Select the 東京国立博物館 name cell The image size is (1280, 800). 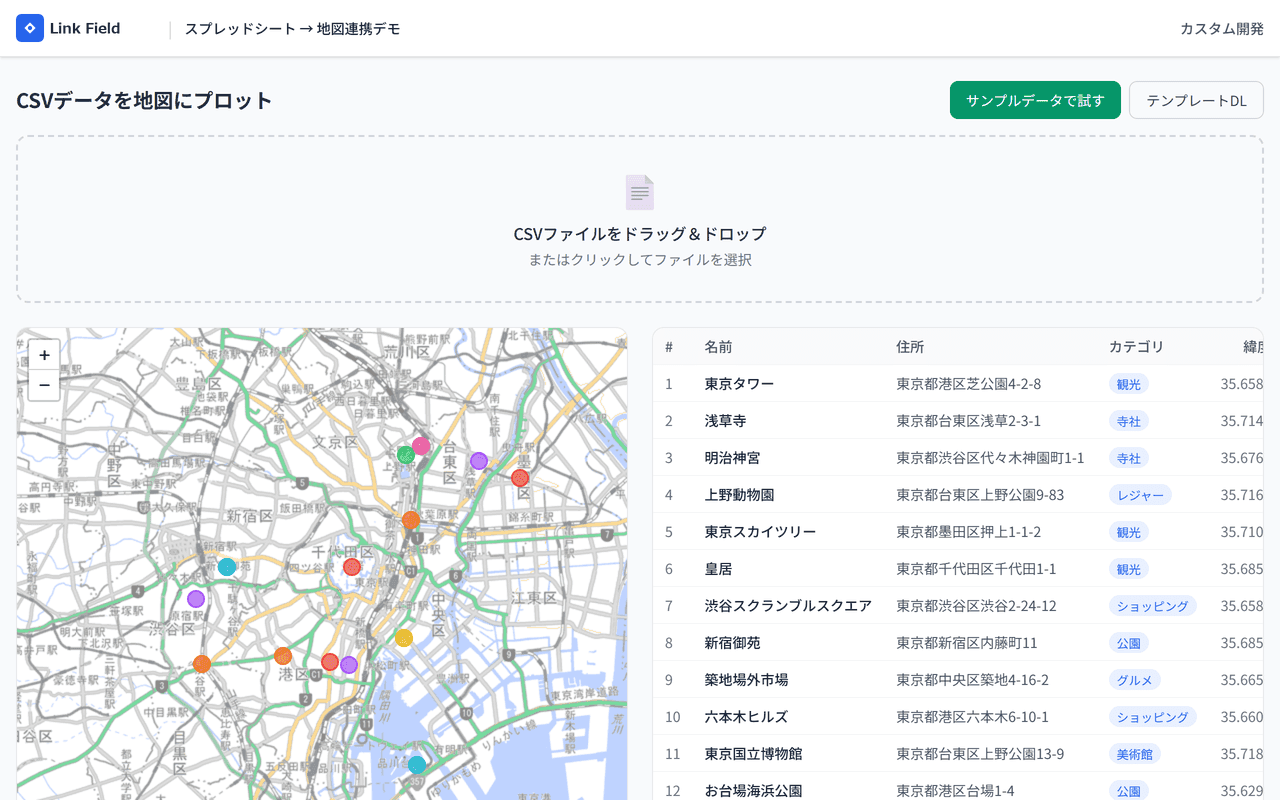753,754
